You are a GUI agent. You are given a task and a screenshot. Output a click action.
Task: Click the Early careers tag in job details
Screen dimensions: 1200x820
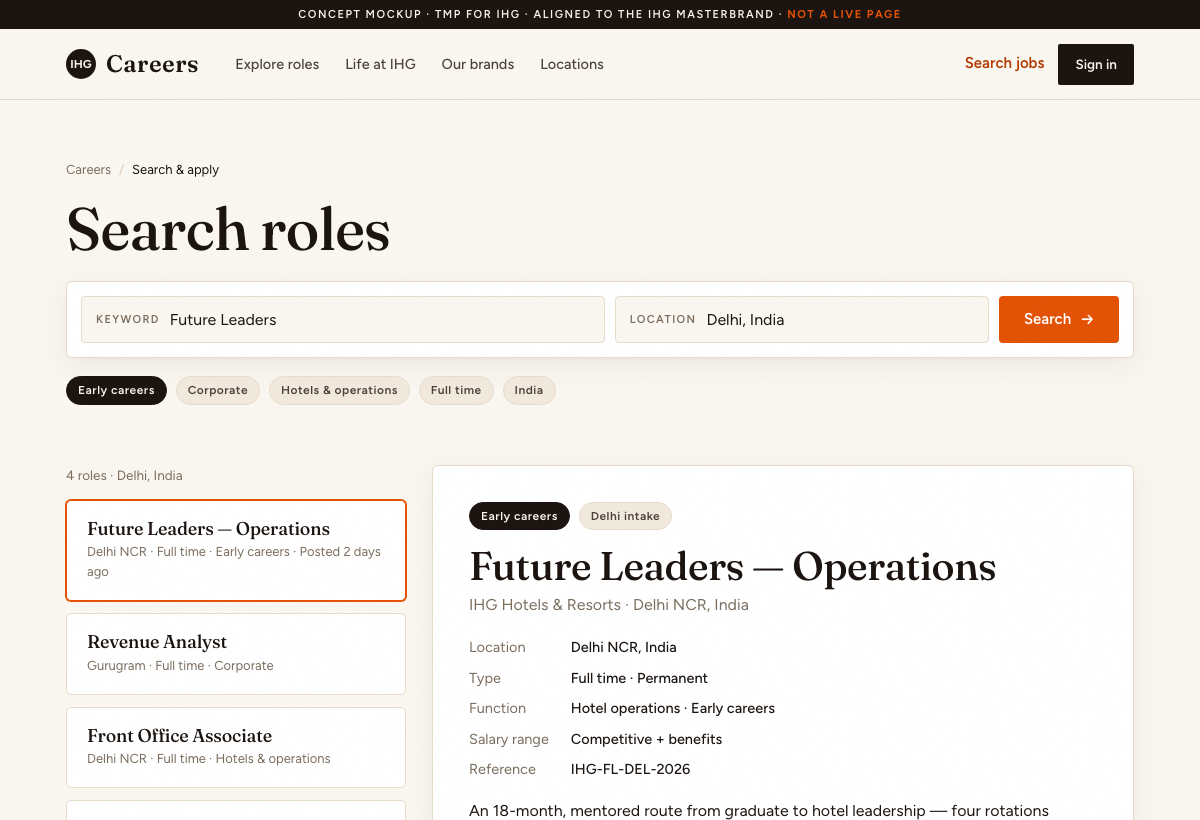click(519, 516)
